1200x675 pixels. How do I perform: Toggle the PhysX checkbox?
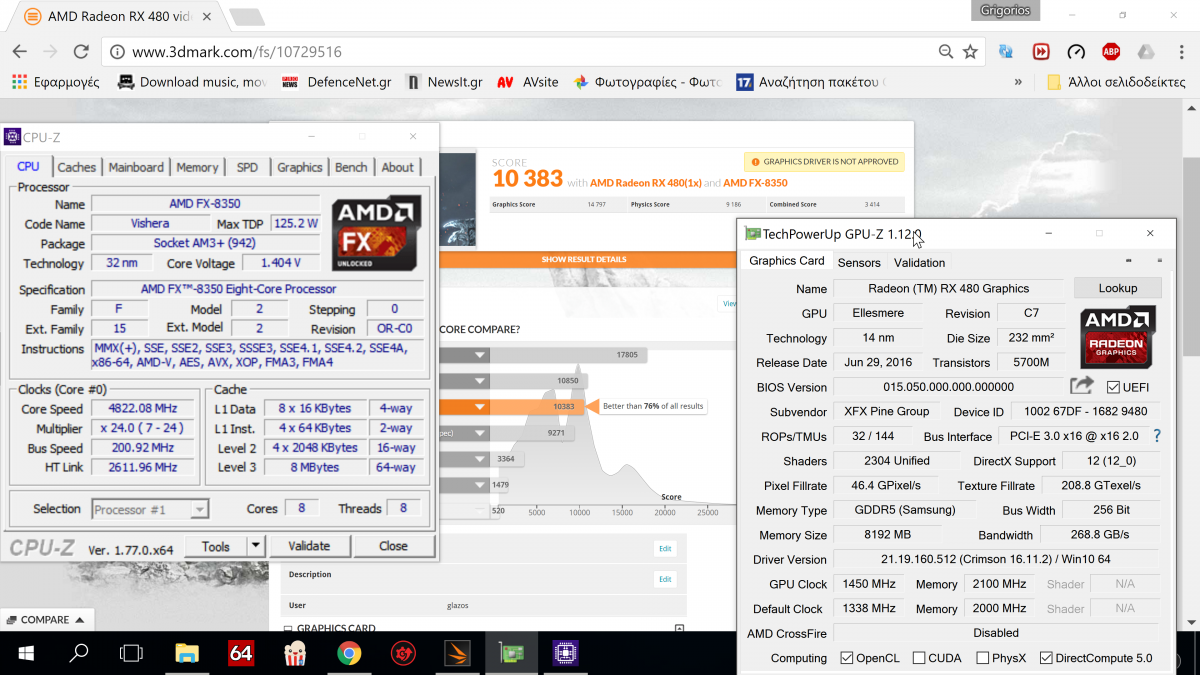[x=982, y=658]
